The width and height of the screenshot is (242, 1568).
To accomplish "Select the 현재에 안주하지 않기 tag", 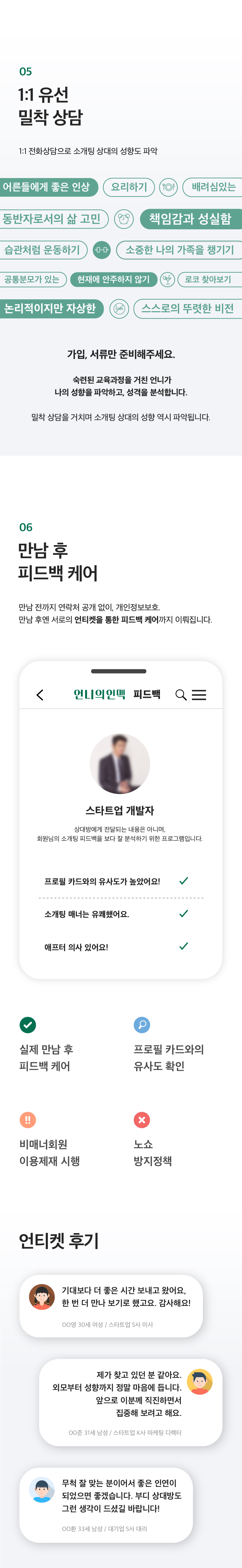I will [x=114, y=279].
